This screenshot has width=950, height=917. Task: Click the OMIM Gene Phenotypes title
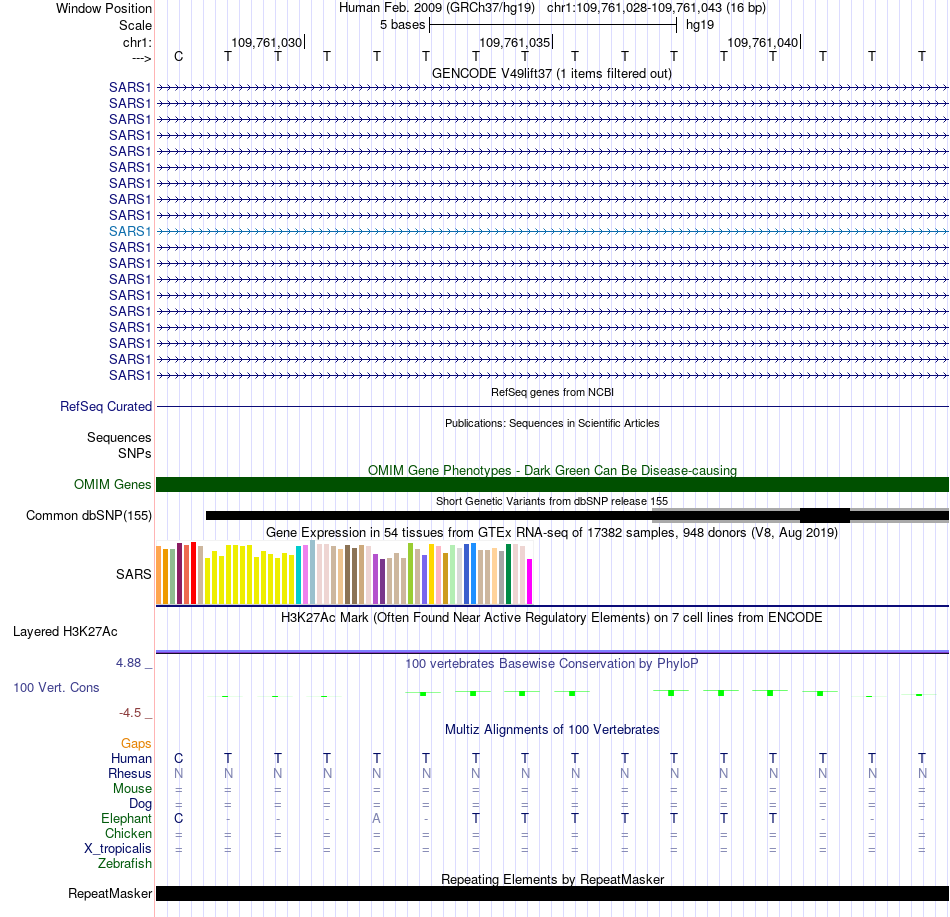coord(552,471)
